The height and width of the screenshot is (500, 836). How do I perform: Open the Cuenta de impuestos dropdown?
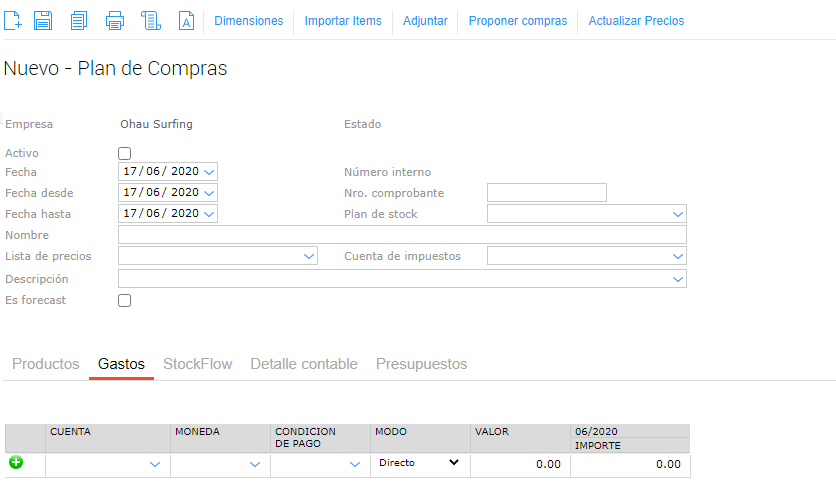678,256
